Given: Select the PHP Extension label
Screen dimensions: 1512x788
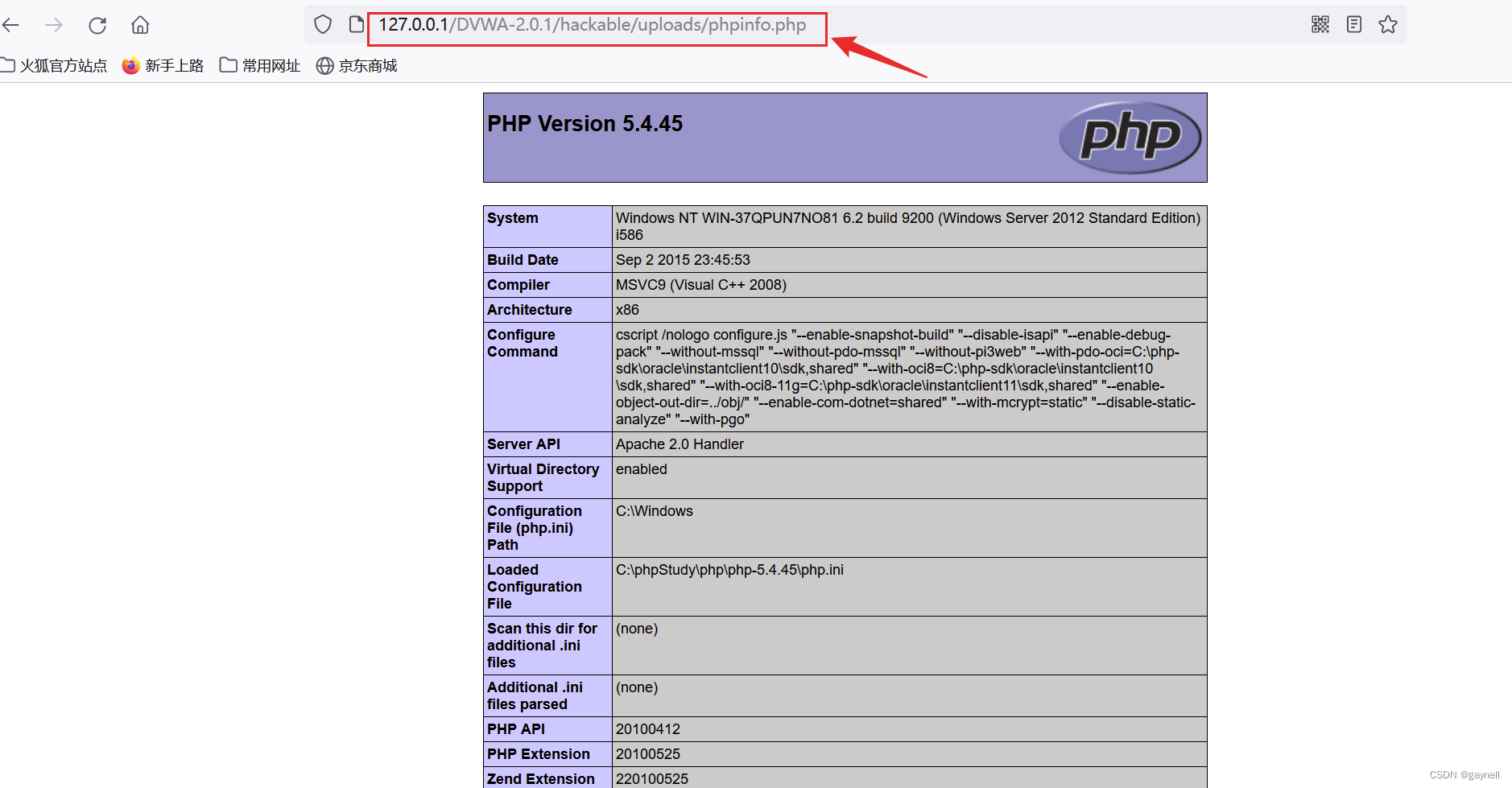Looking at the screenshot, I should 539,754.
